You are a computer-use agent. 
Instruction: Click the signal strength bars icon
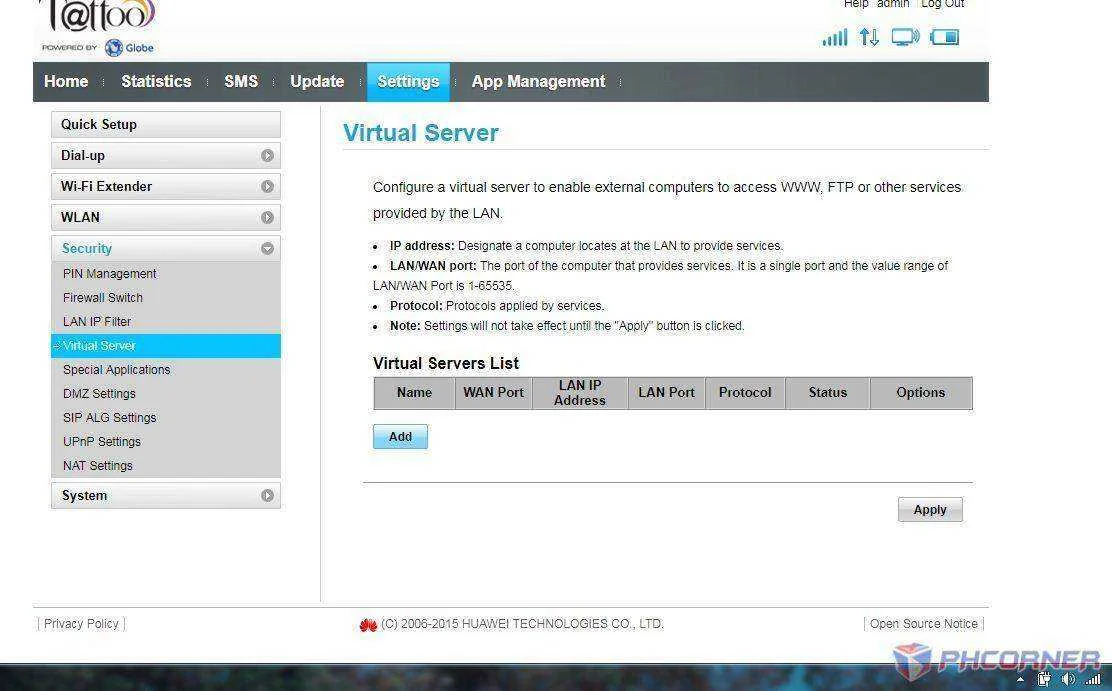coord(835,38)
